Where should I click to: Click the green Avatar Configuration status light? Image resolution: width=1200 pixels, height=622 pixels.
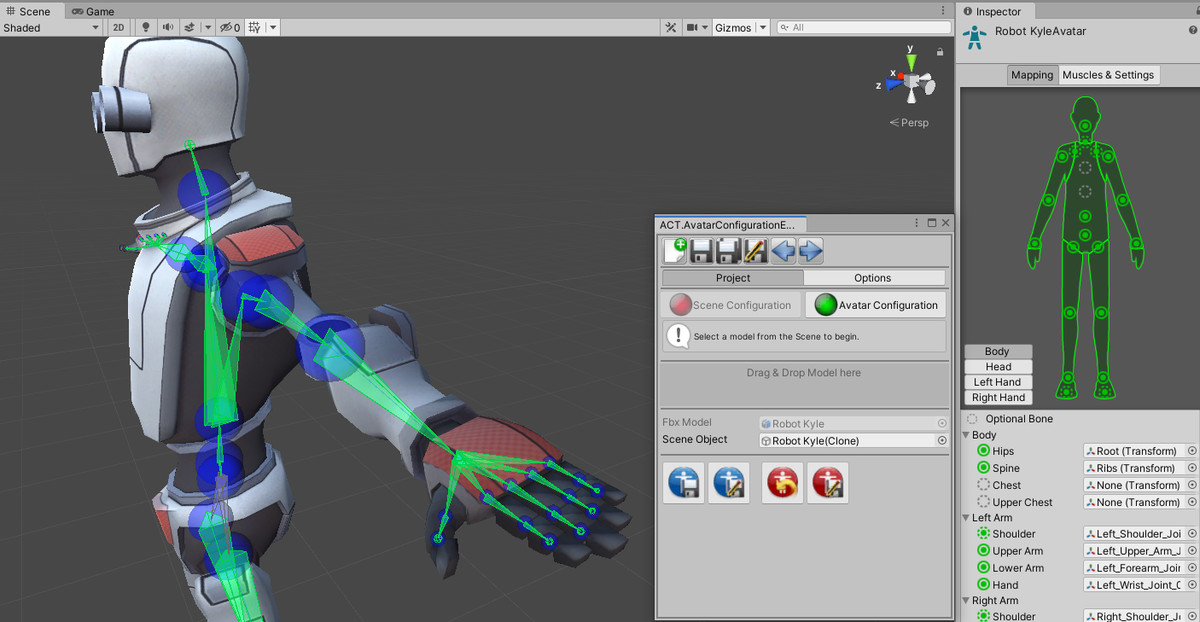[826, 304]
